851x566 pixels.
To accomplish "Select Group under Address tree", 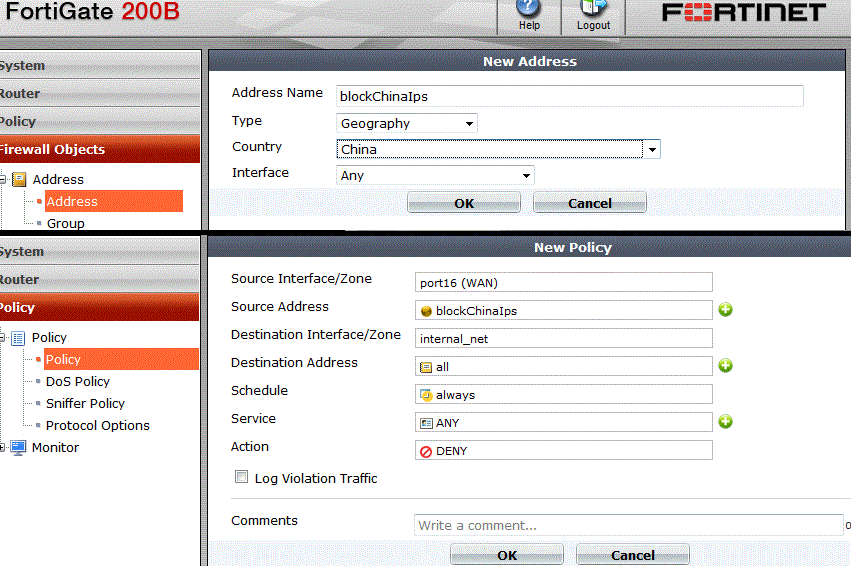I will coord(66,224).
